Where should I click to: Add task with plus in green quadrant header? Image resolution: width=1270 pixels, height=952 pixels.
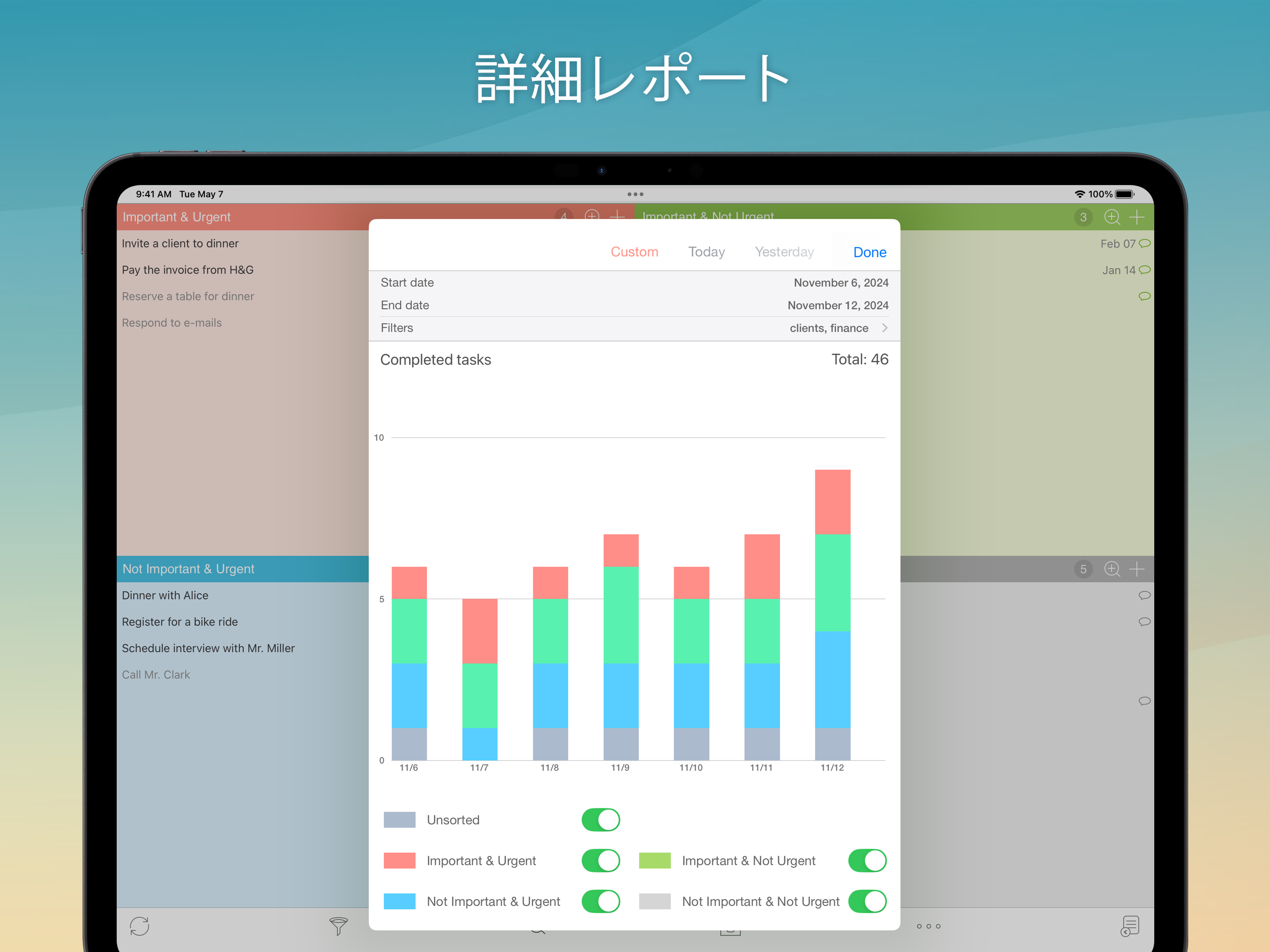(x=1137, y=217)
